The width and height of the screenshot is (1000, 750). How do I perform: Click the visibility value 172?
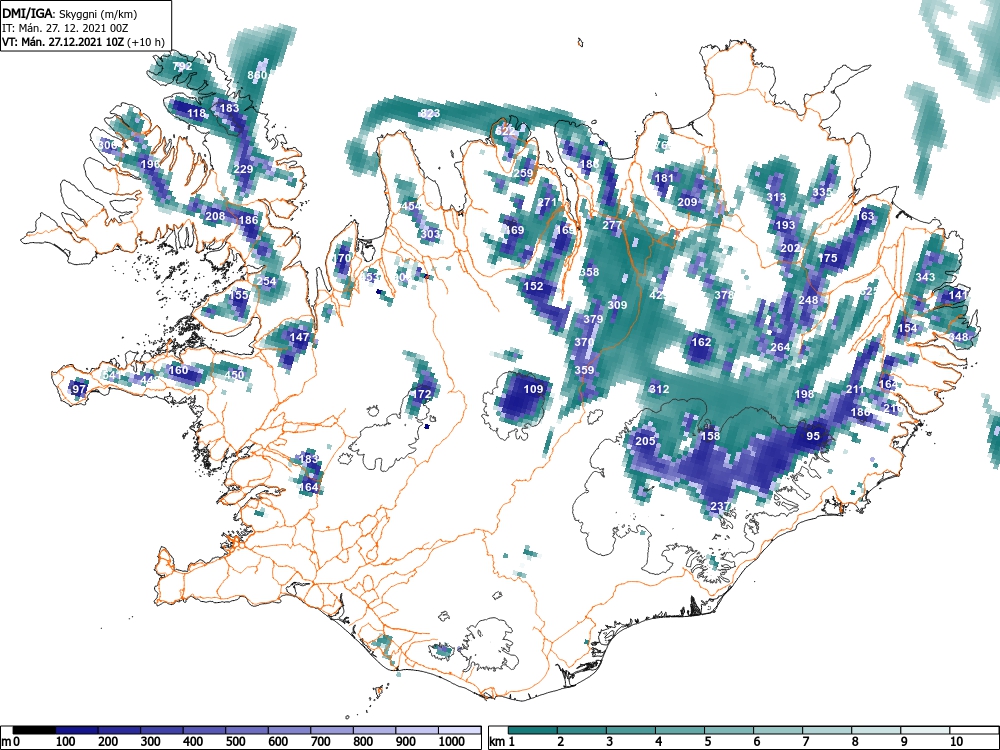[x=422, y=394]
